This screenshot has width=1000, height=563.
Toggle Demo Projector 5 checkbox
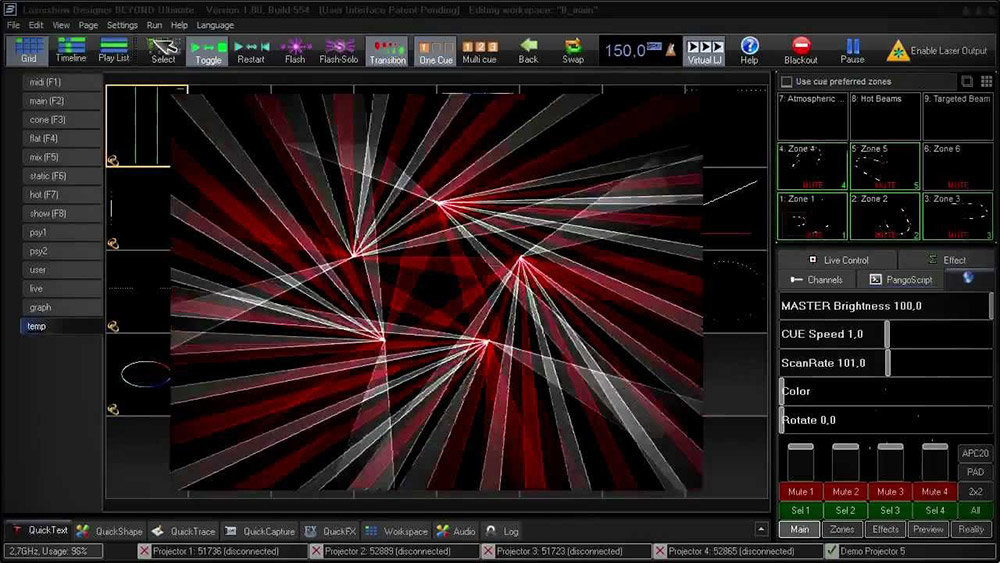(832, 551)
